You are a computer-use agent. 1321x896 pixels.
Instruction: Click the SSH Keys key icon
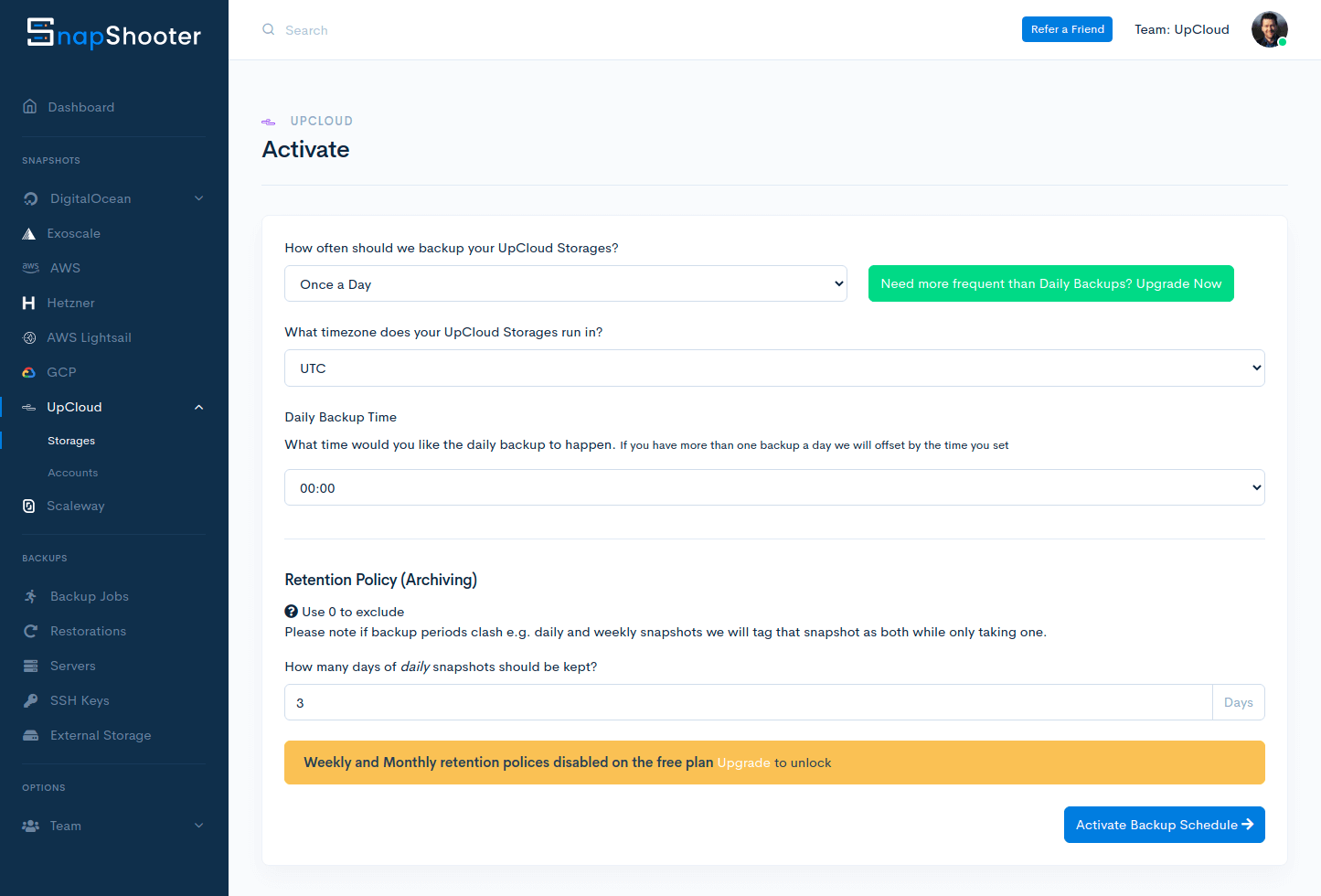tap(30, 700)
